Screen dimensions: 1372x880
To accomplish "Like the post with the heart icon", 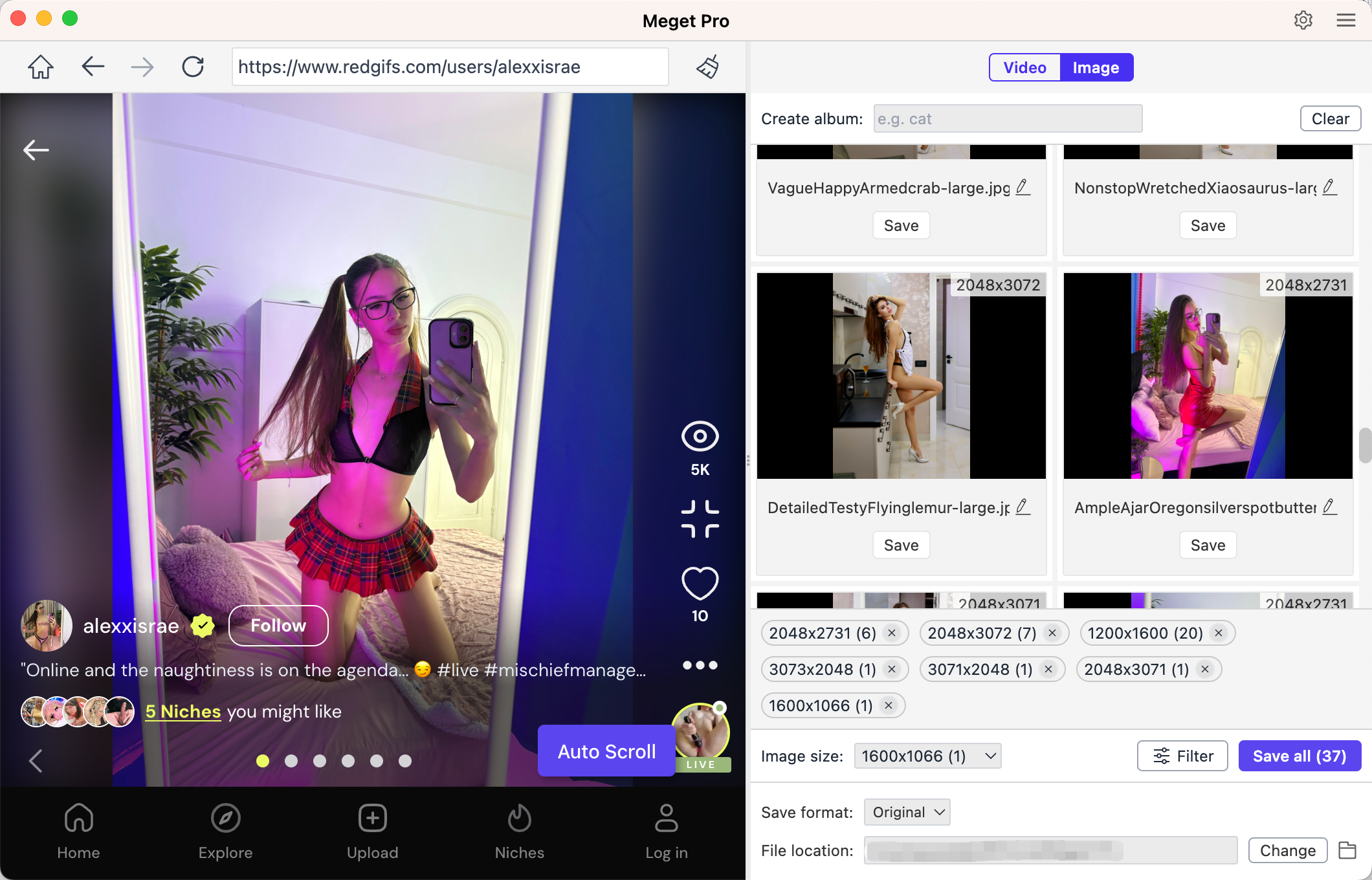I will [700, 584].
